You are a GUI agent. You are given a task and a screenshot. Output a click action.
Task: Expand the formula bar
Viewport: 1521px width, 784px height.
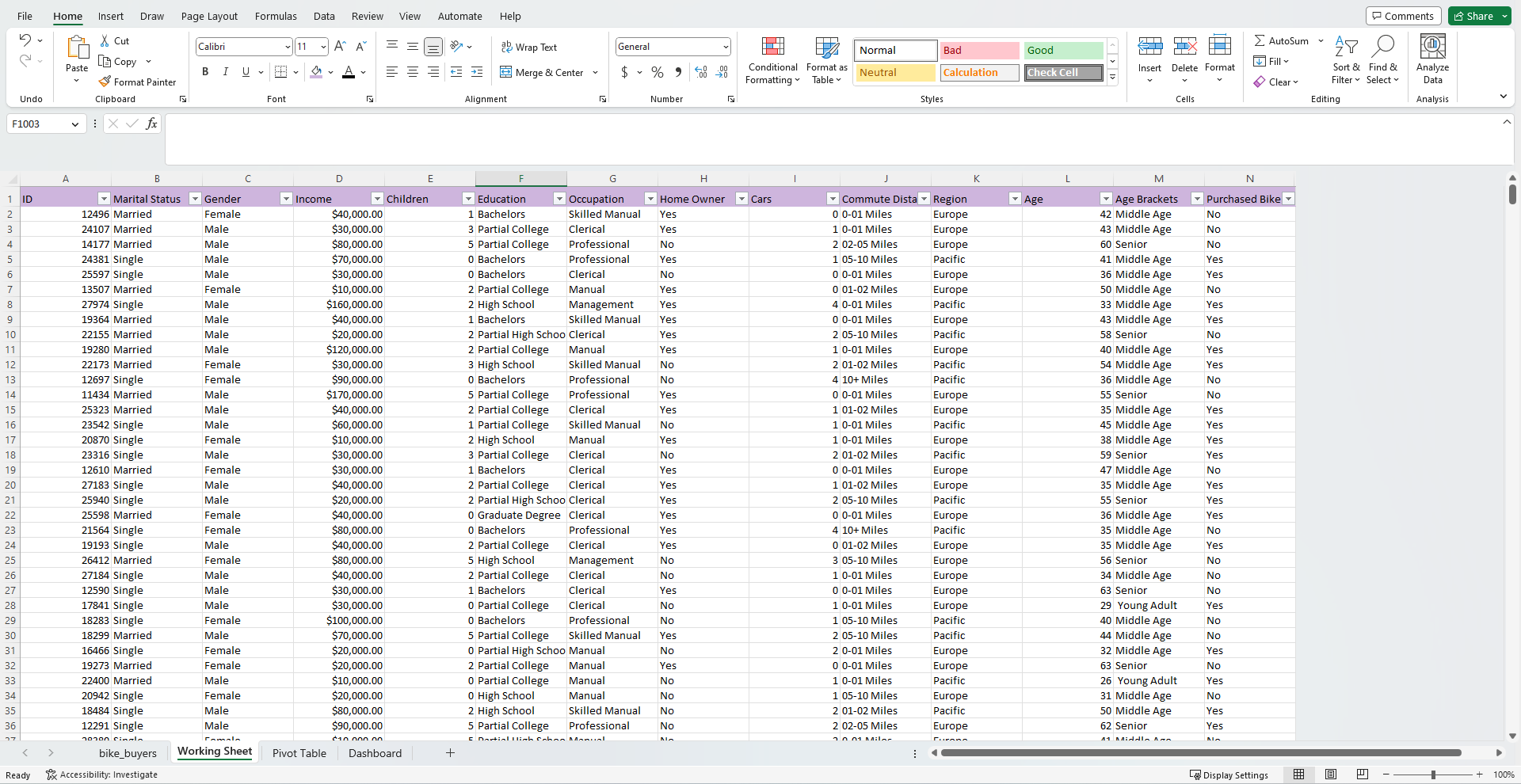coord(1507,121)
